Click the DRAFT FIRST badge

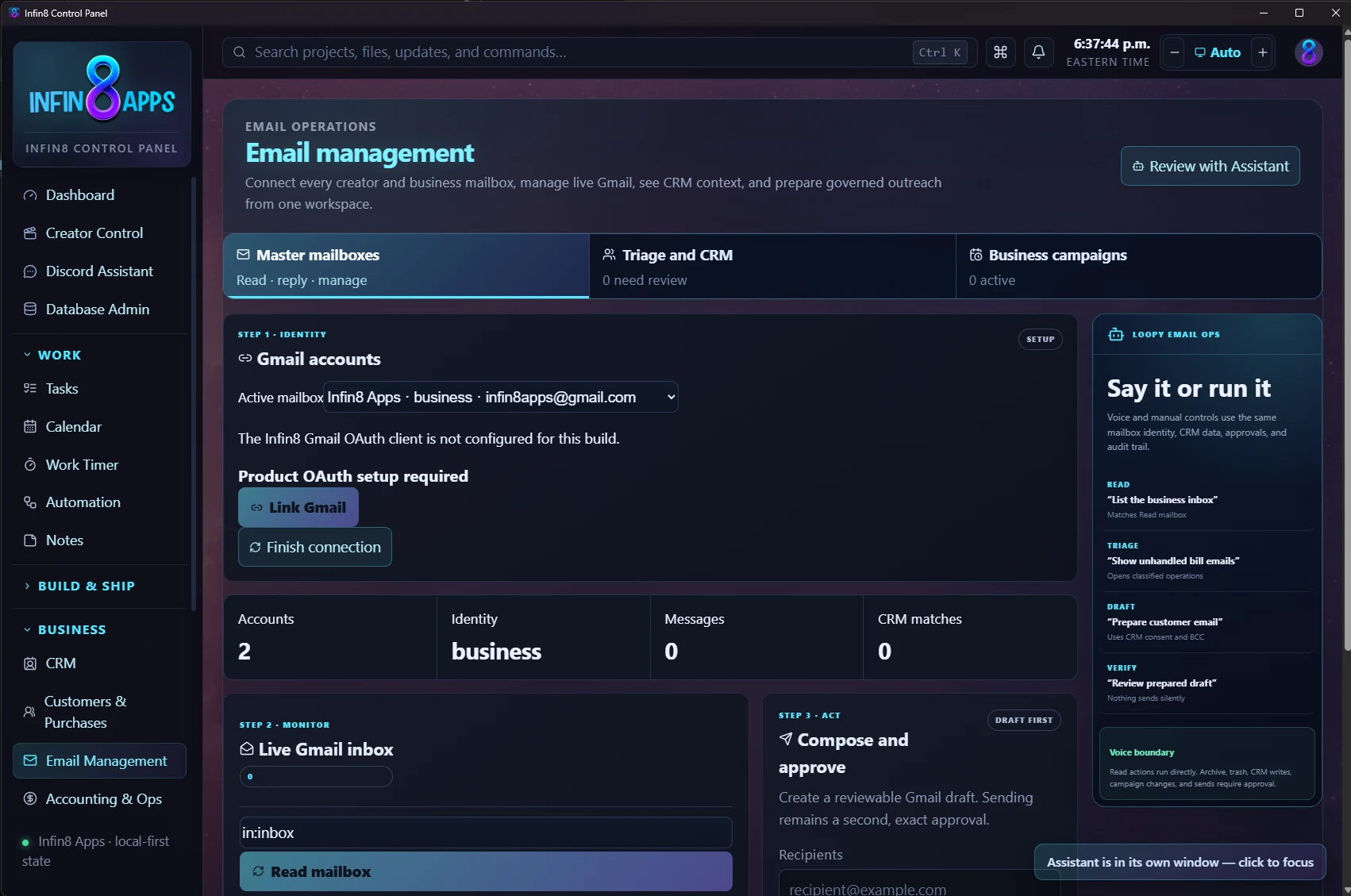coord(1023,720)
